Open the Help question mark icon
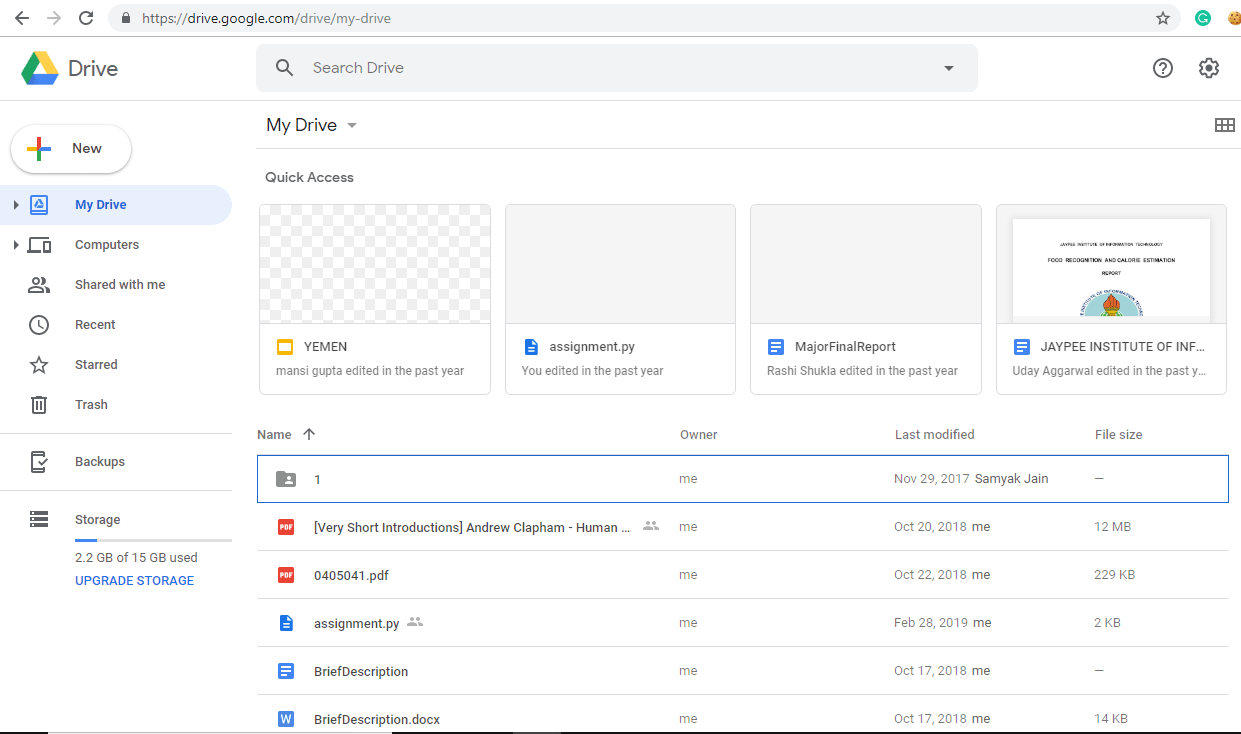Viewport: 1241px width, 734px height. (1162, 68)
